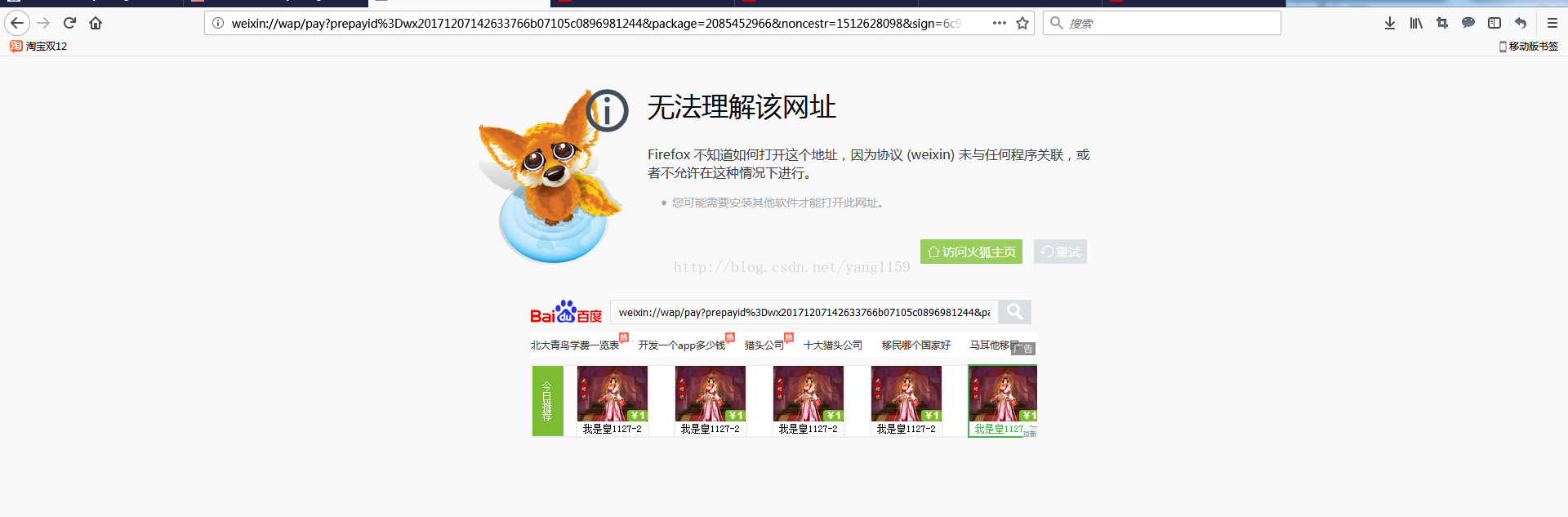Bookmark this page with the star
The width and height of the screenshot is (1568, 517).
(x=1022, y=23)
